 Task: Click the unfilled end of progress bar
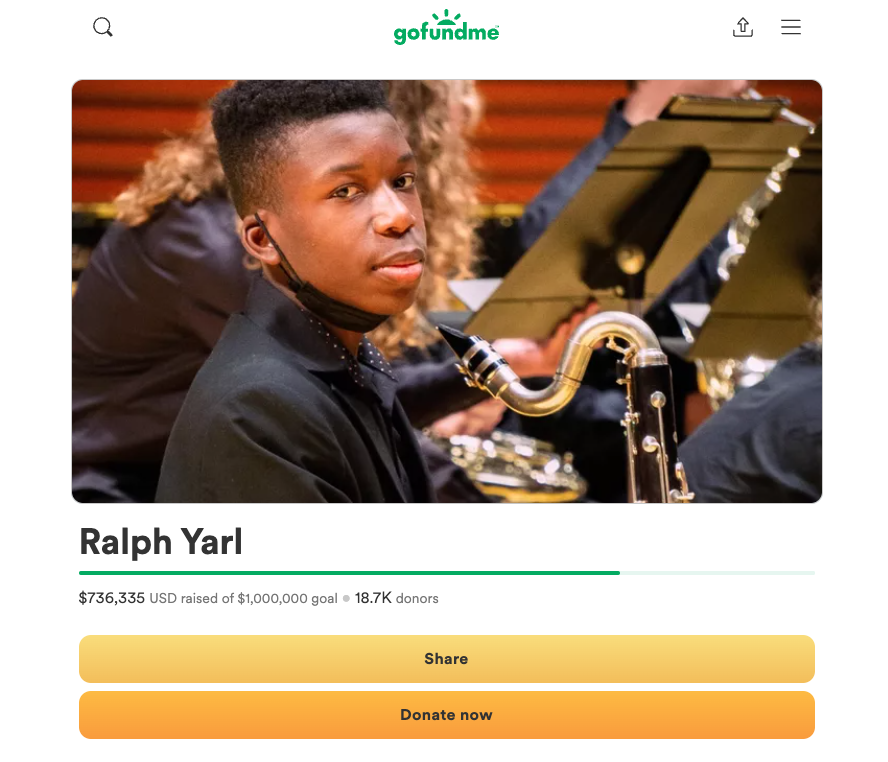(x=718, y=573)
